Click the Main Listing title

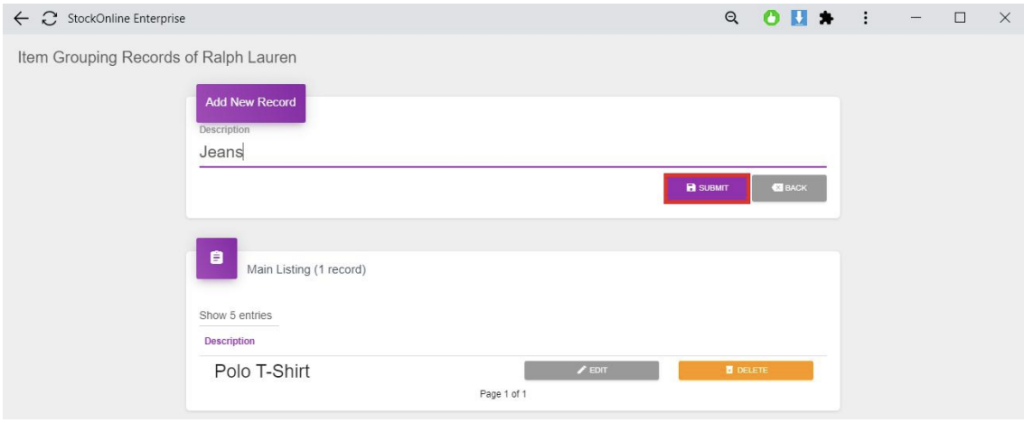(306, 270)
